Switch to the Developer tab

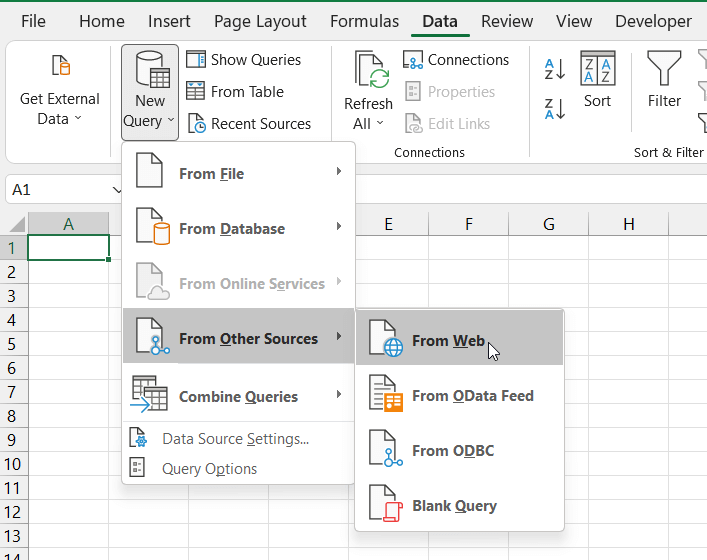[653, 21]
